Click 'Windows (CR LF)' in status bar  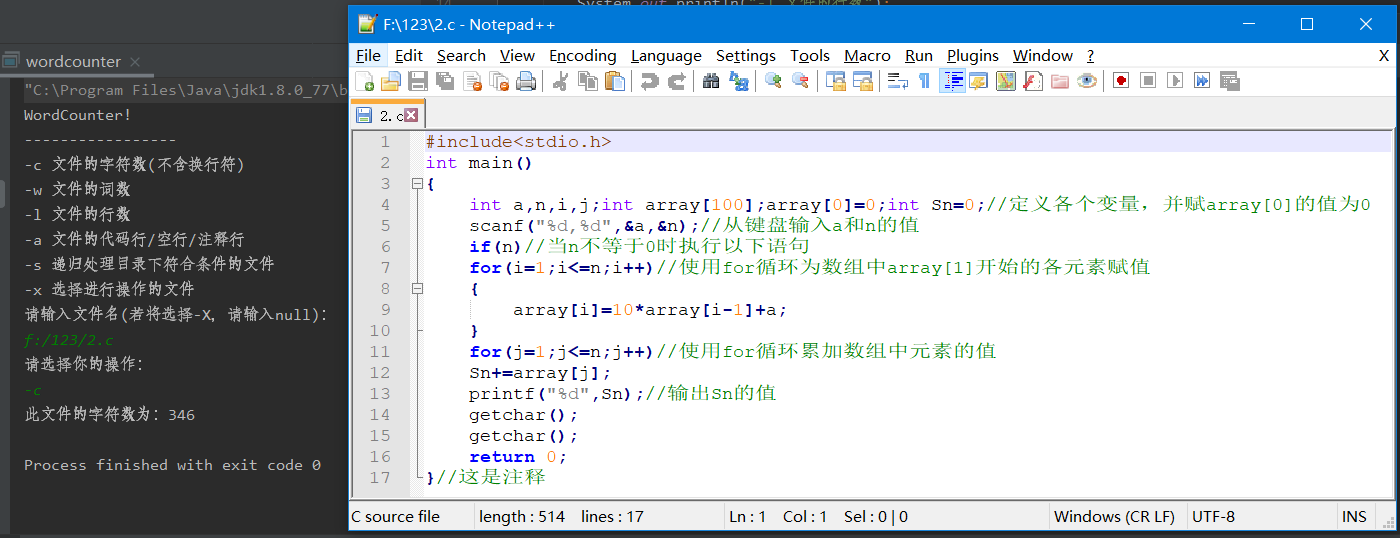tap(1115, 517)
